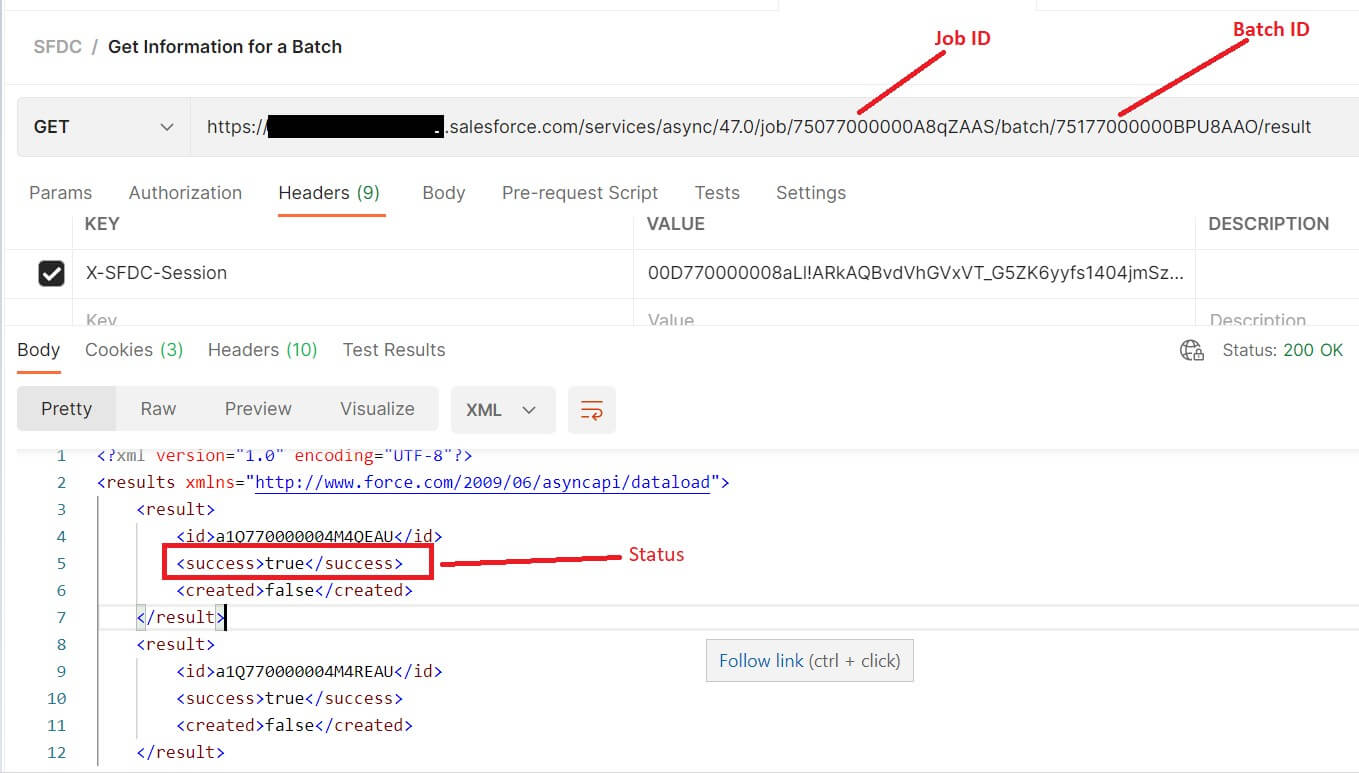Viewport: 1359px width, 773px height.
Task: Switch to the request Body tab
Action: point(443,192)
